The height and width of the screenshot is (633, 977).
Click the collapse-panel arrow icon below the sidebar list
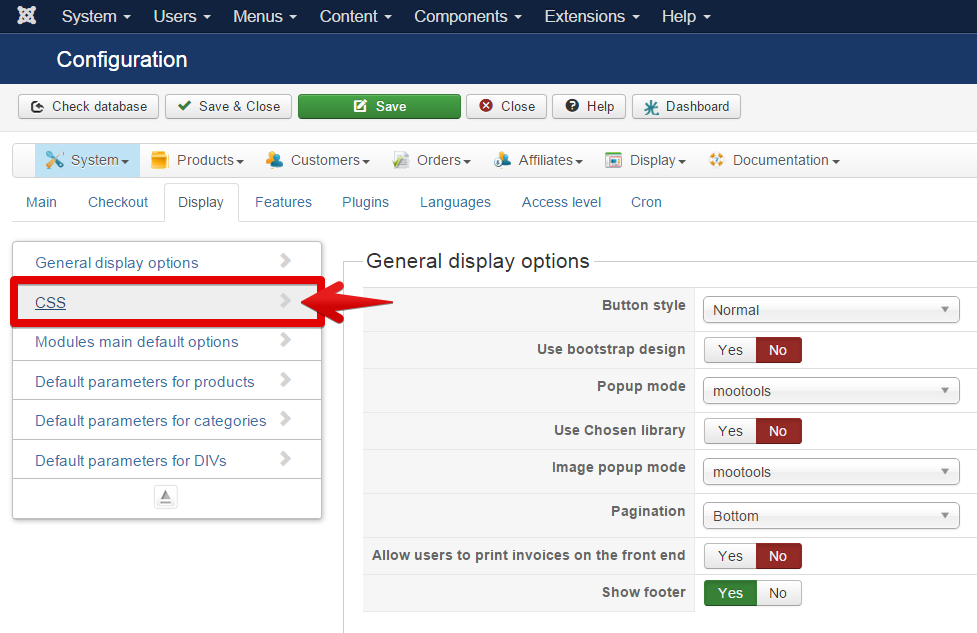tap(166, 497)
